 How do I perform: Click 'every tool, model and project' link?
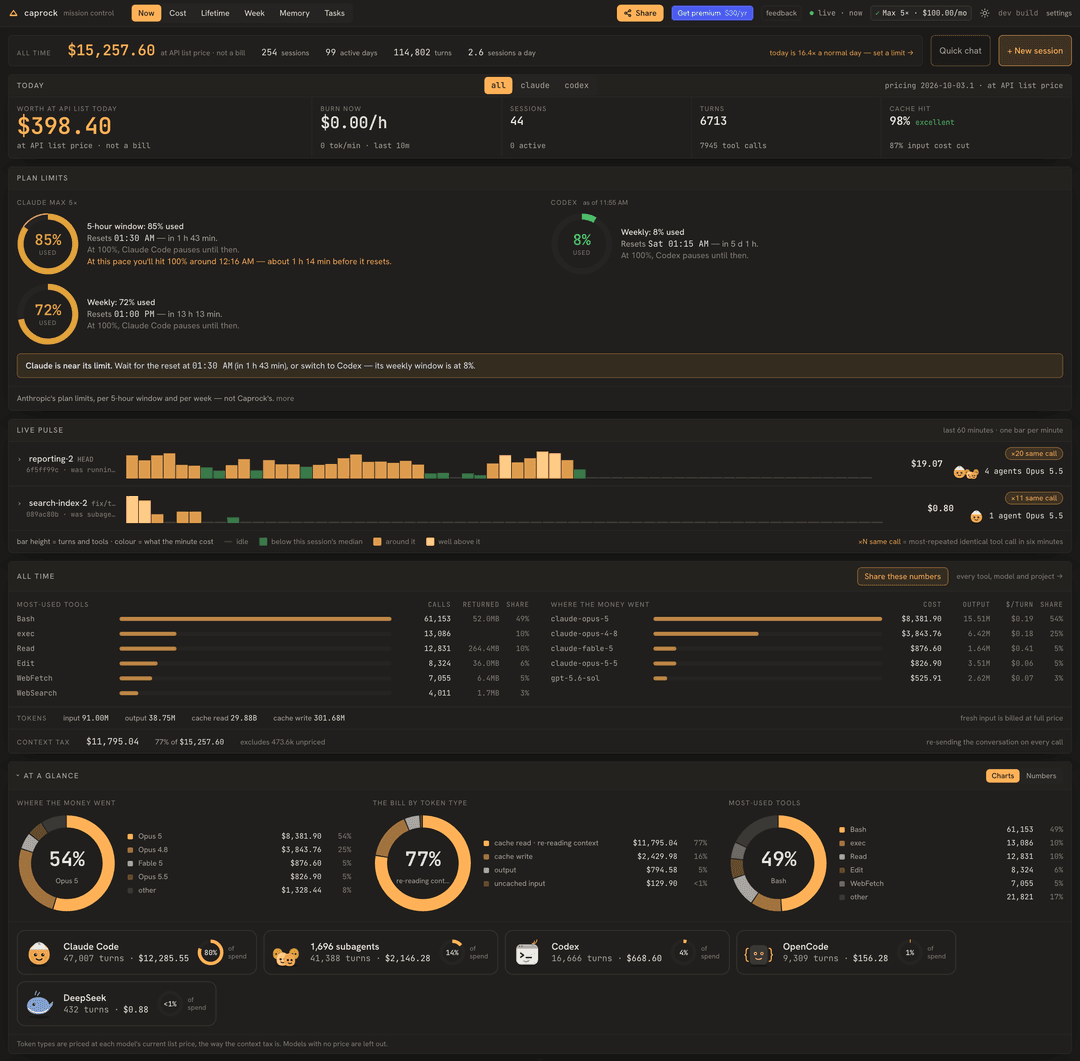[x=1009, y=577]
